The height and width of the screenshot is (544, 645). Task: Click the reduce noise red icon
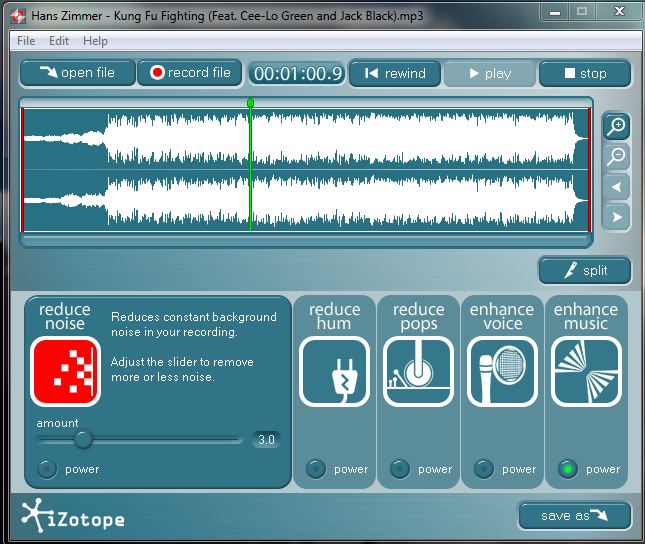click(65, 371)
